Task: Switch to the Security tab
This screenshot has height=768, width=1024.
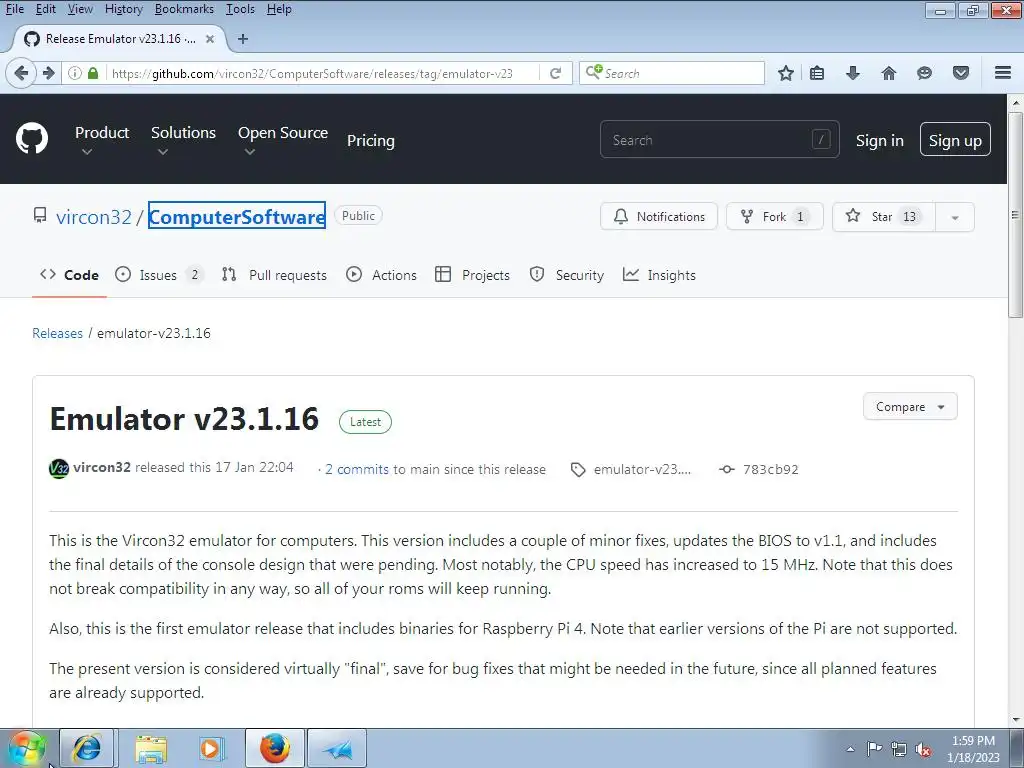Action: pyautogui.click(x=567, y=275)
